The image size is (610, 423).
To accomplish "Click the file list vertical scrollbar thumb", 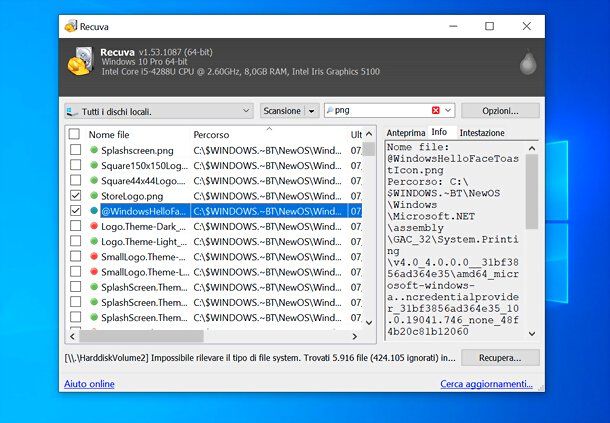I will point(369,149).
